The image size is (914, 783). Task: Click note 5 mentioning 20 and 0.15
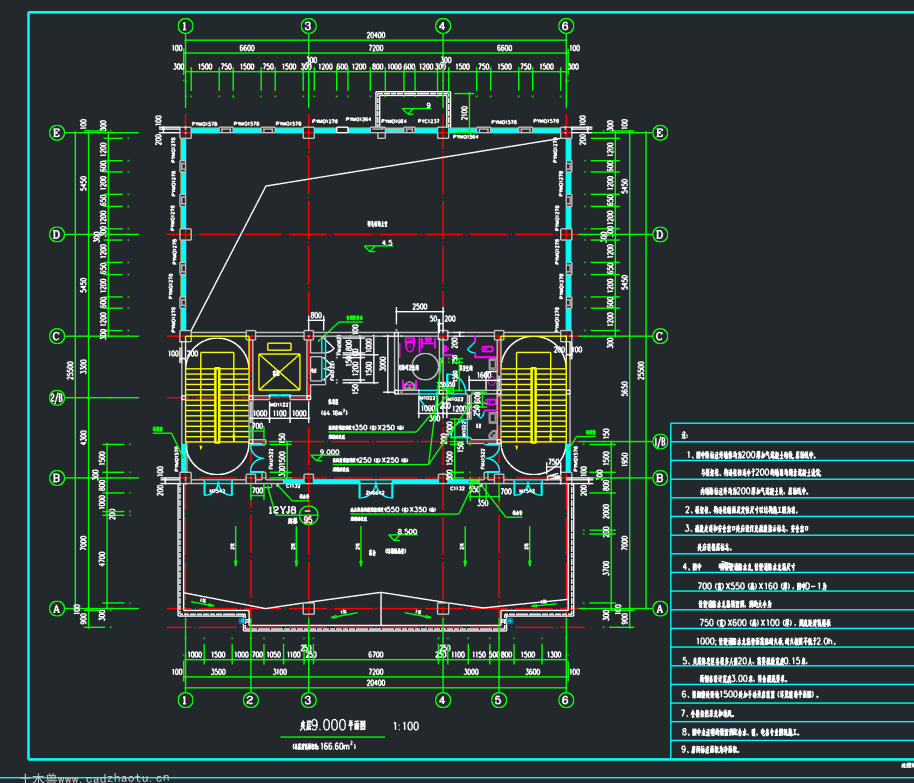[744, 661]
